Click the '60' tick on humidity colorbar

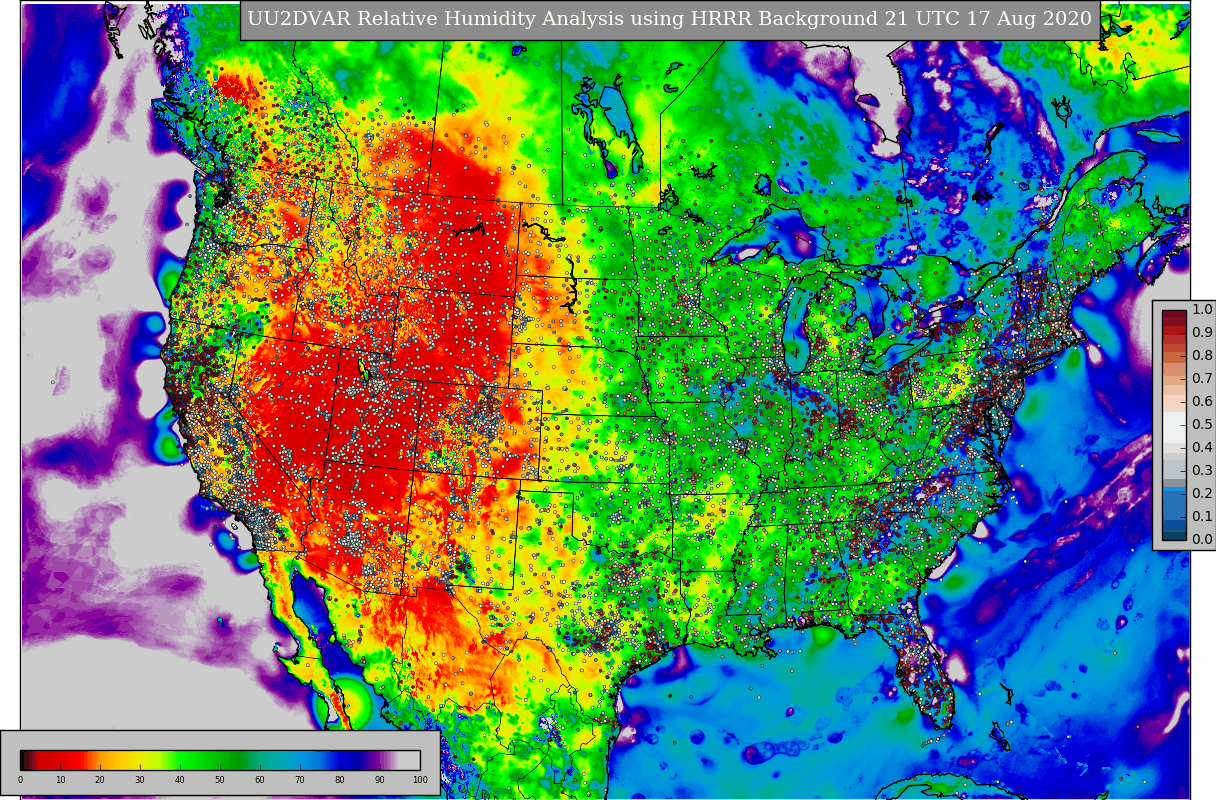point(260,780)
